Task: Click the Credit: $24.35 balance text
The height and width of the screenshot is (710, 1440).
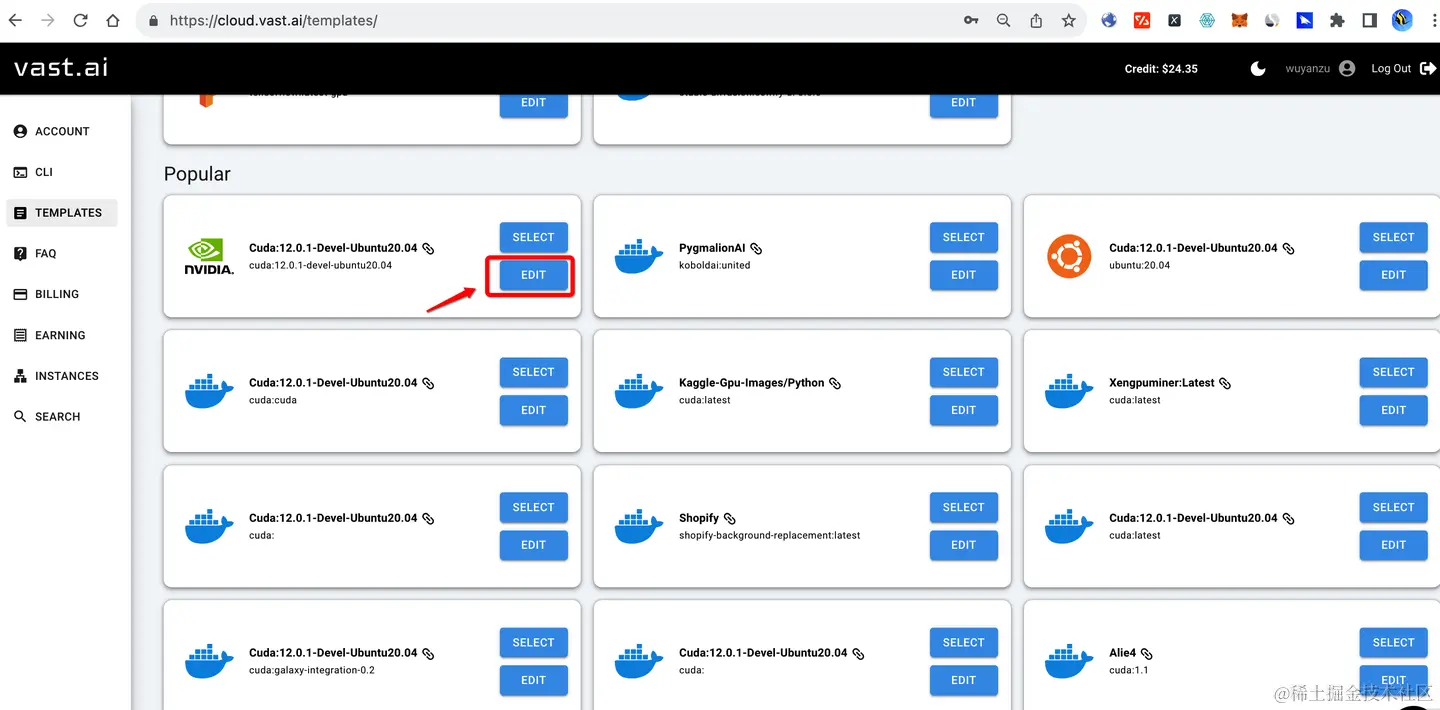Action: (x=1161, y=69)
